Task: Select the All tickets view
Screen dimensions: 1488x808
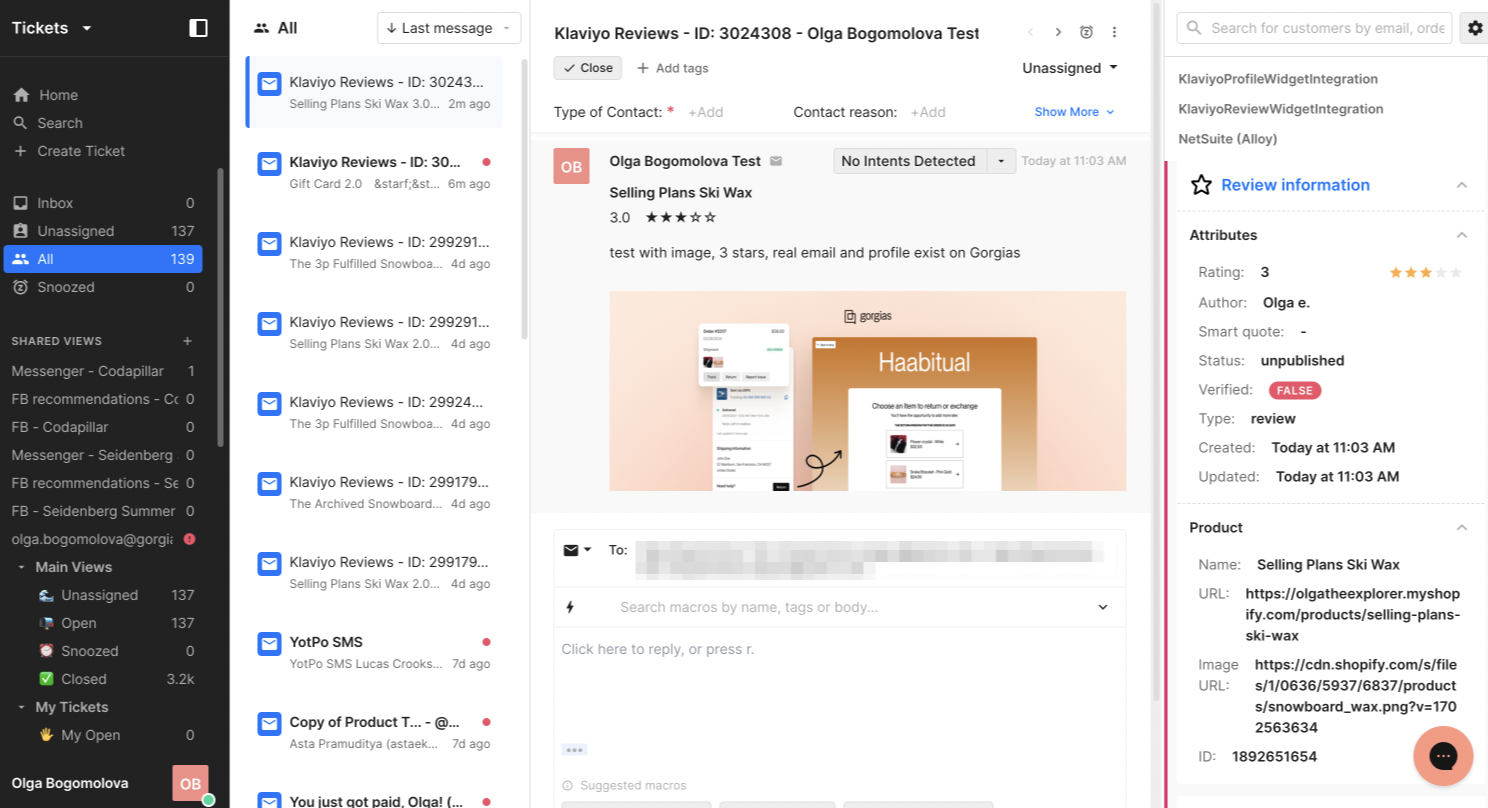Action: (x=103, y=259)
